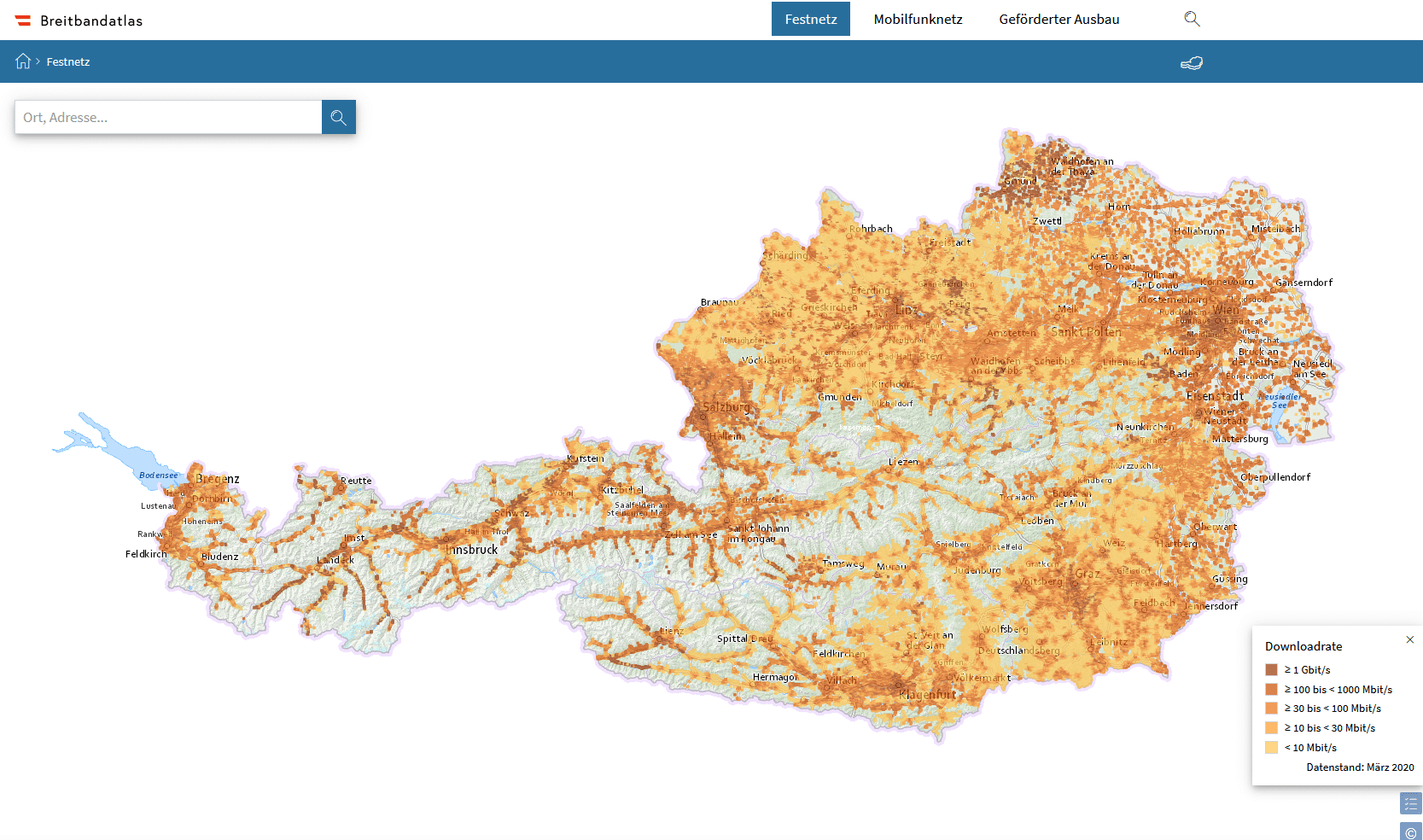Image resolution: width=1423 pixels, height=840 pixels.
Task: Open the header search magnifier
Action: click(1192, 19)
